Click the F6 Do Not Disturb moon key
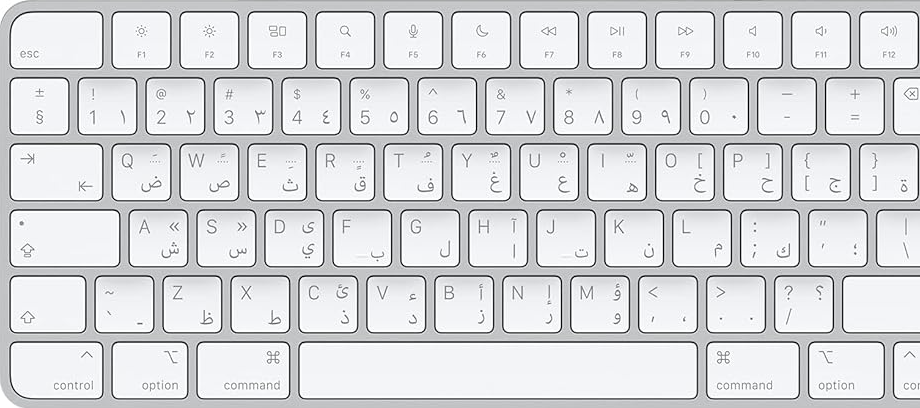 (481, 40)
